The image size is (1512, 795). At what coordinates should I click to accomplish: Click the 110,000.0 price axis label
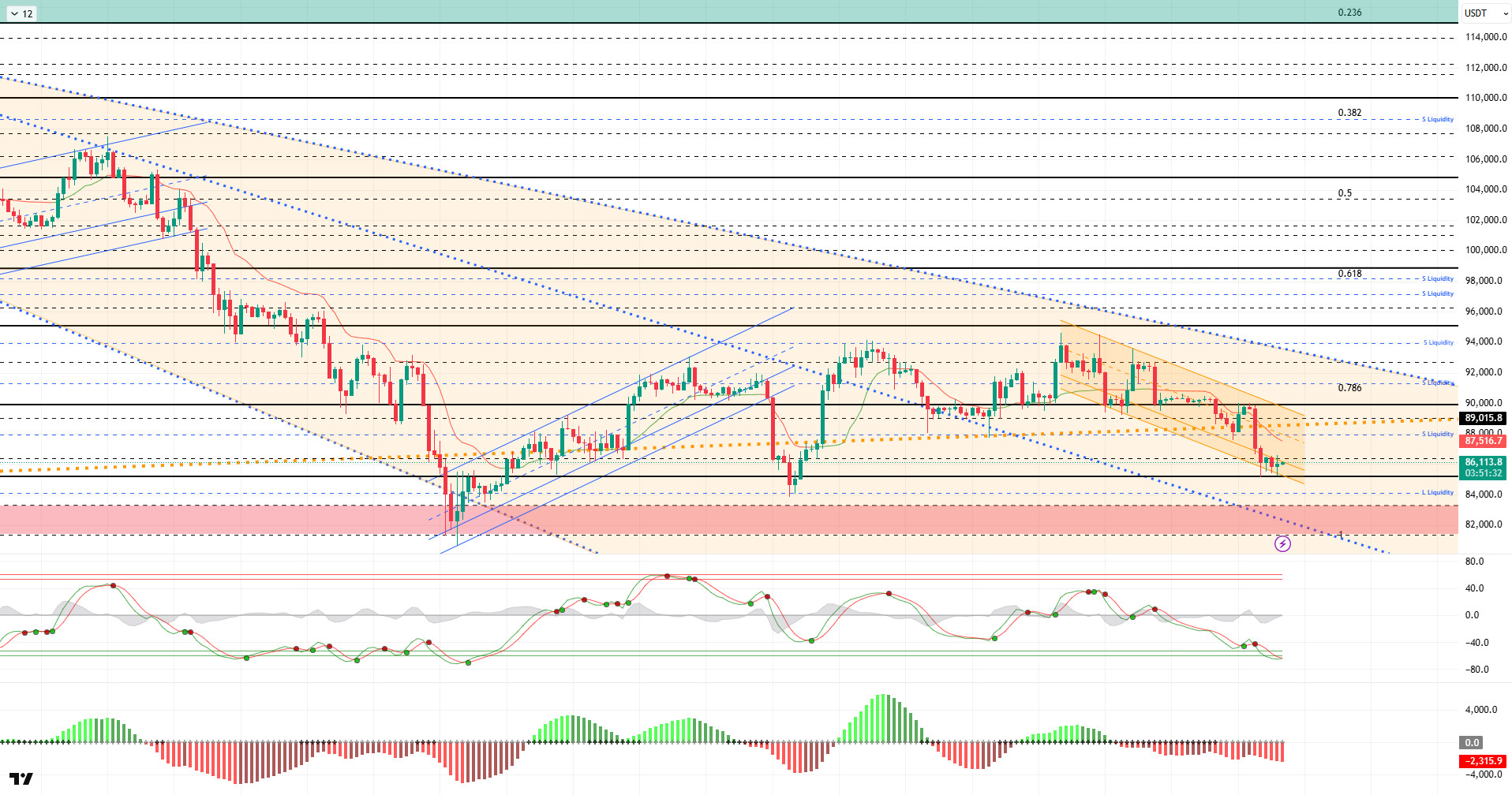(1485, 98)
